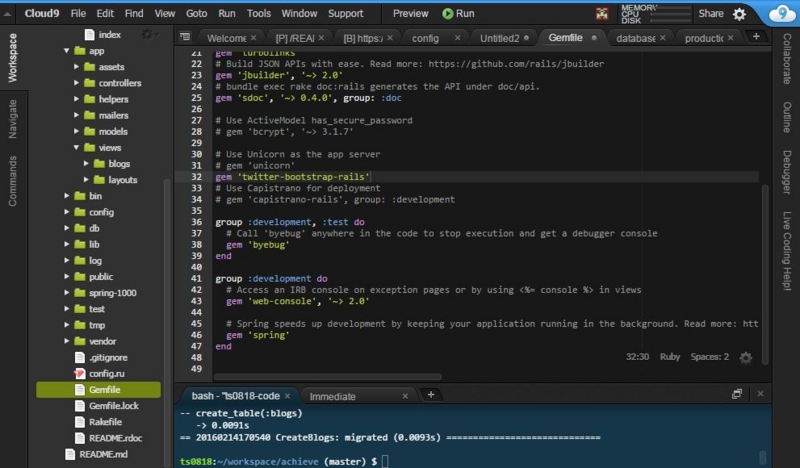The image size is (800, 468).
Task: Click the Preview button
Action: 410,14
